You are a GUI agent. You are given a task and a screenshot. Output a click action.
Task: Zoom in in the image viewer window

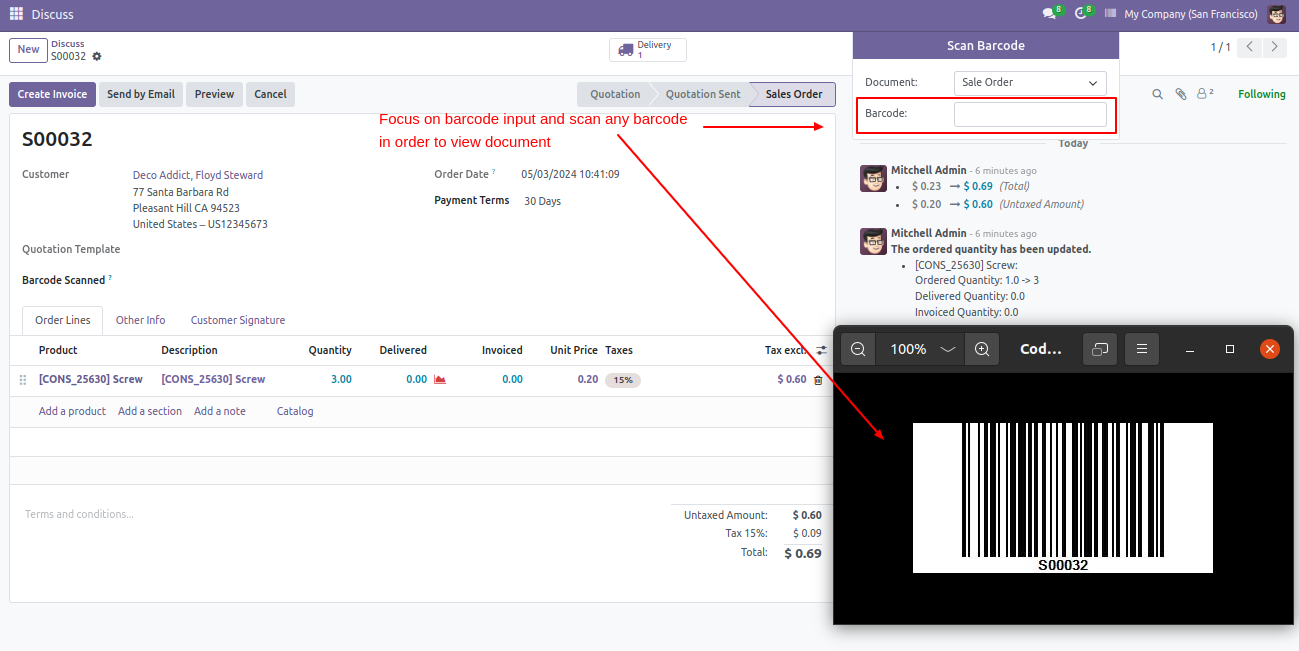(982, 349)
